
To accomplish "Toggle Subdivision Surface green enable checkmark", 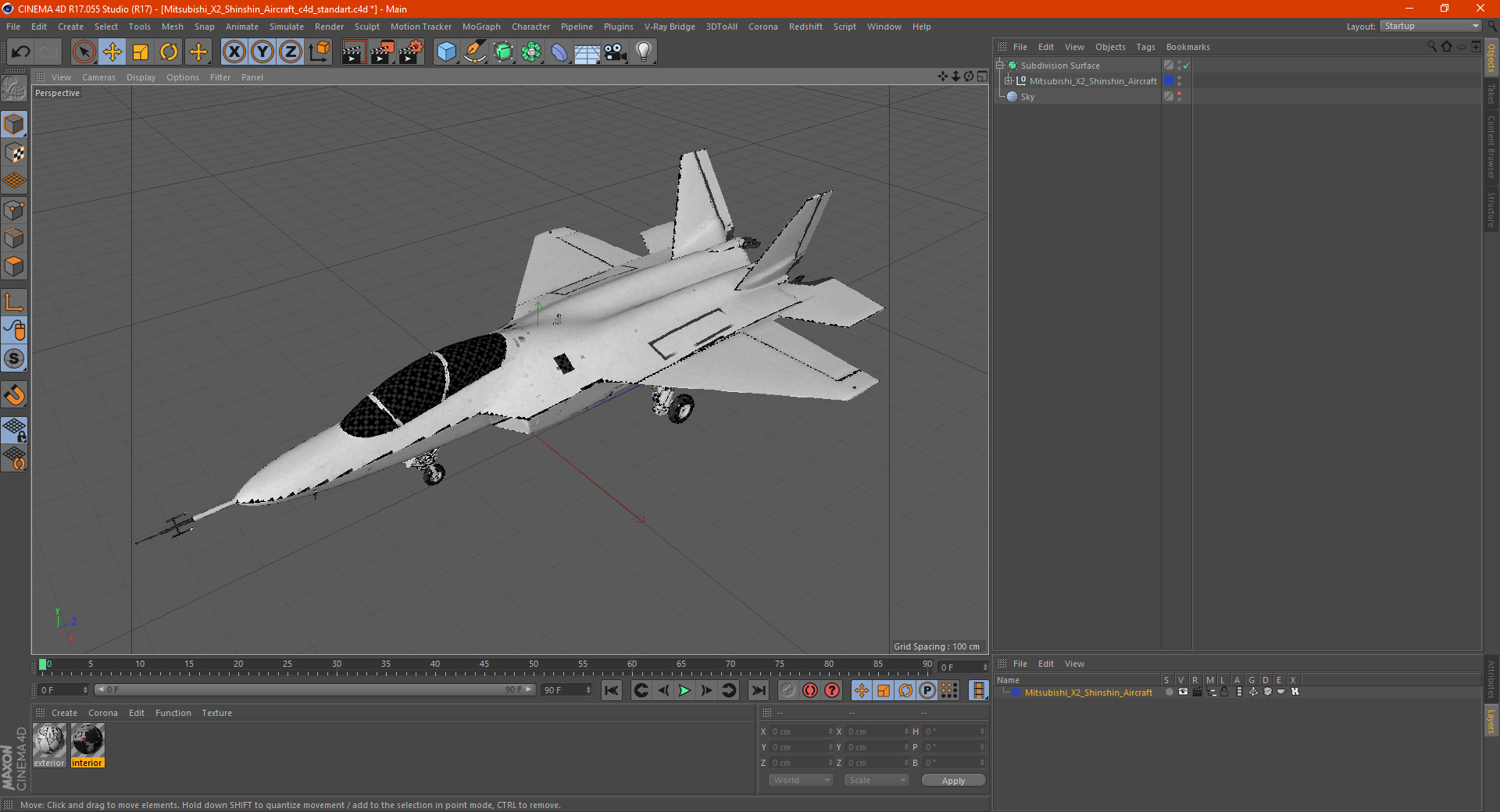I will pyautogui.click(x=1186, y=66).
